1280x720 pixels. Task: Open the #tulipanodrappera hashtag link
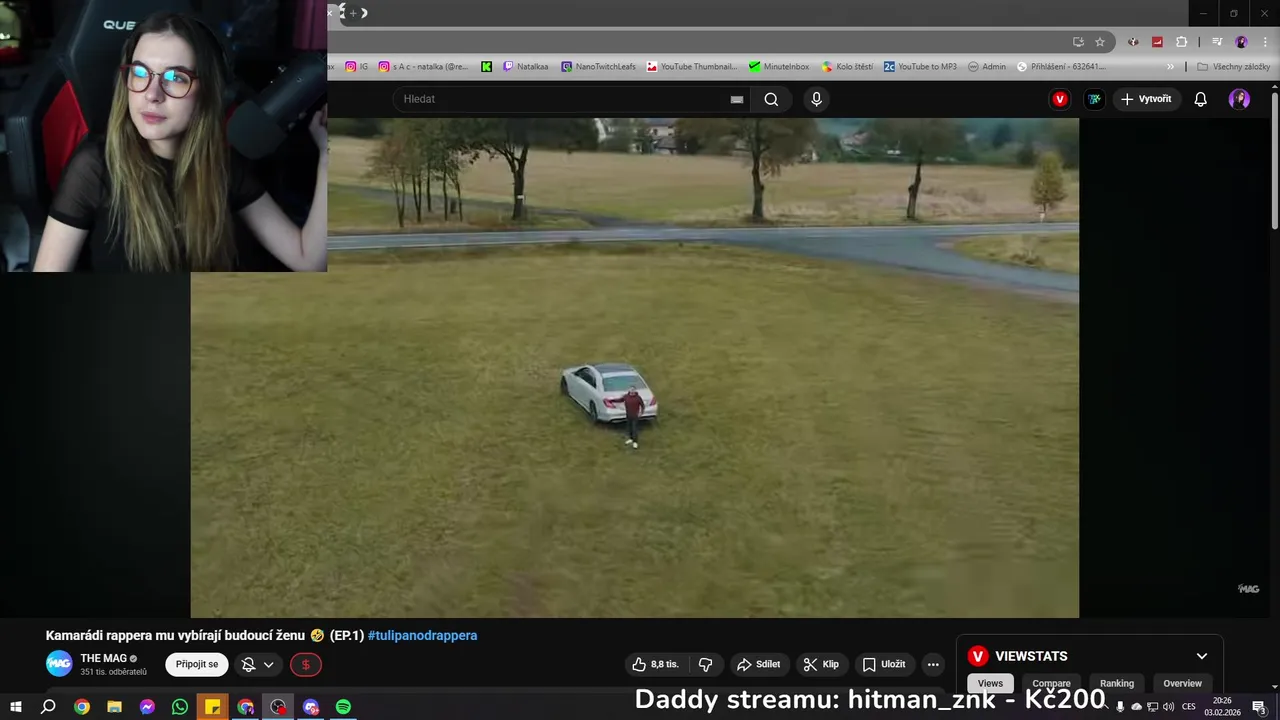(x=422, y=635)
